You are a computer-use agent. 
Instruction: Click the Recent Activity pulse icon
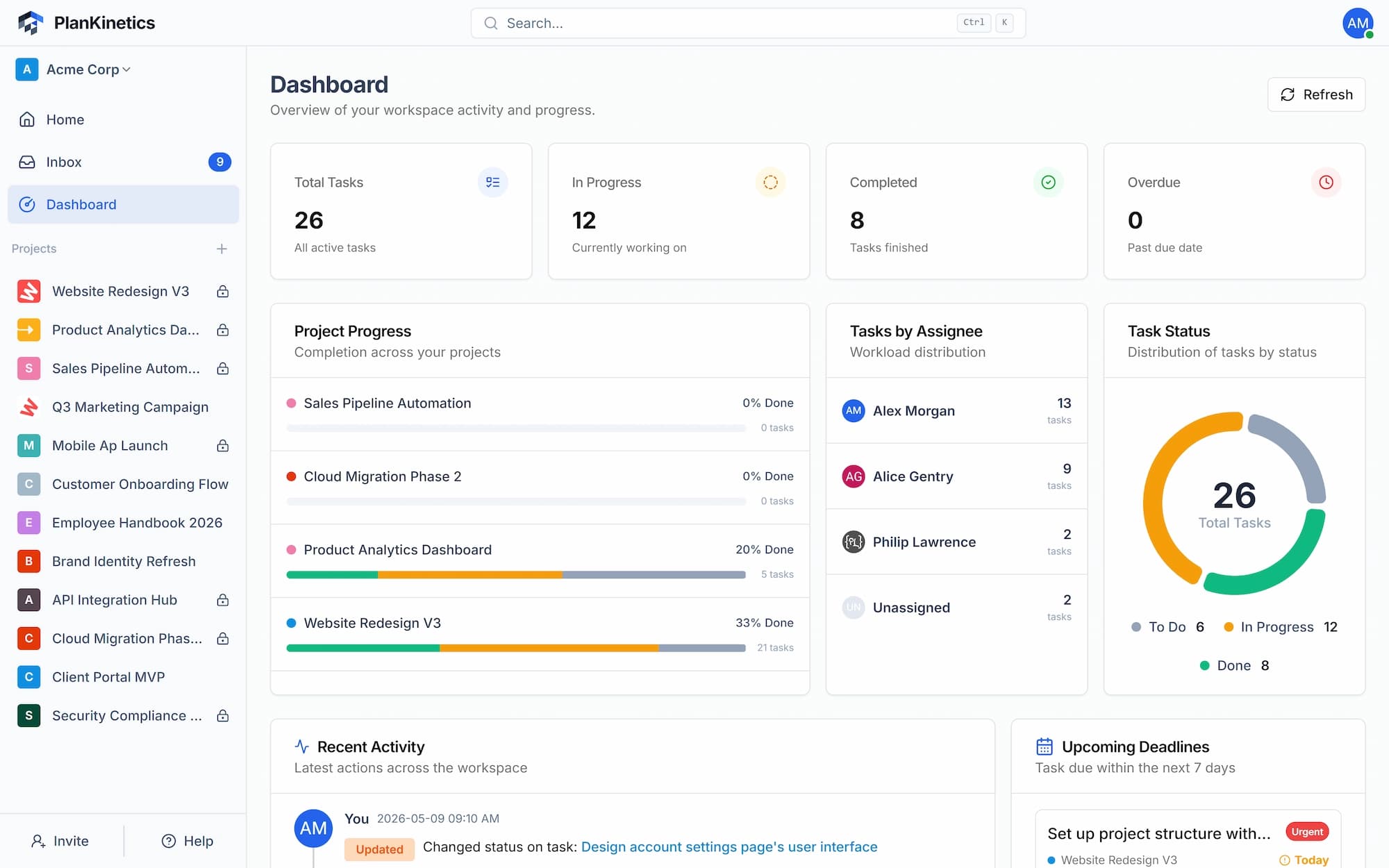[x=301, y=746]
